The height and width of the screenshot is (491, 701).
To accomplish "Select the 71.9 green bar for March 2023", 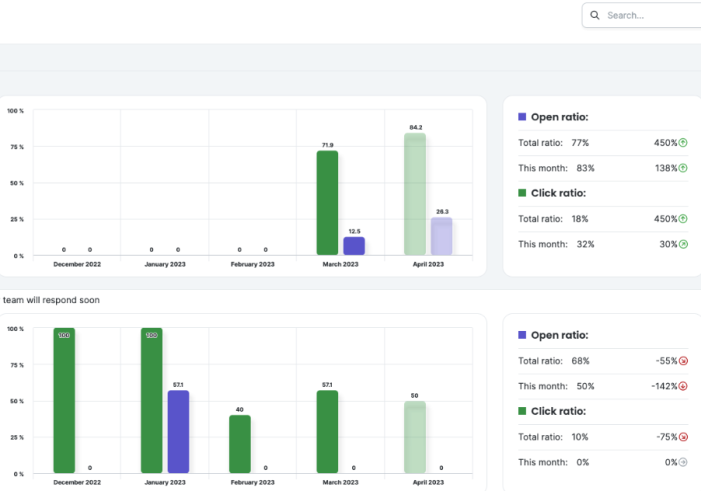I will (x=327, y=203).
